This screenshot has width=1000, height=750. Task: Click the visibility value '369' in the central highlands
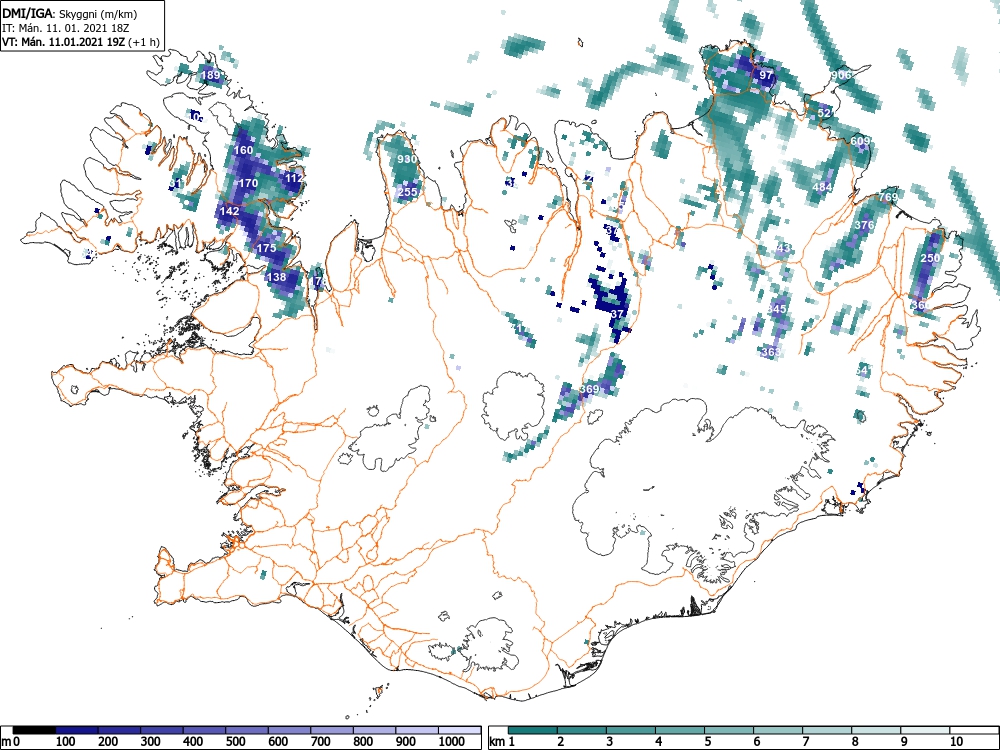[x=590, y=389]
